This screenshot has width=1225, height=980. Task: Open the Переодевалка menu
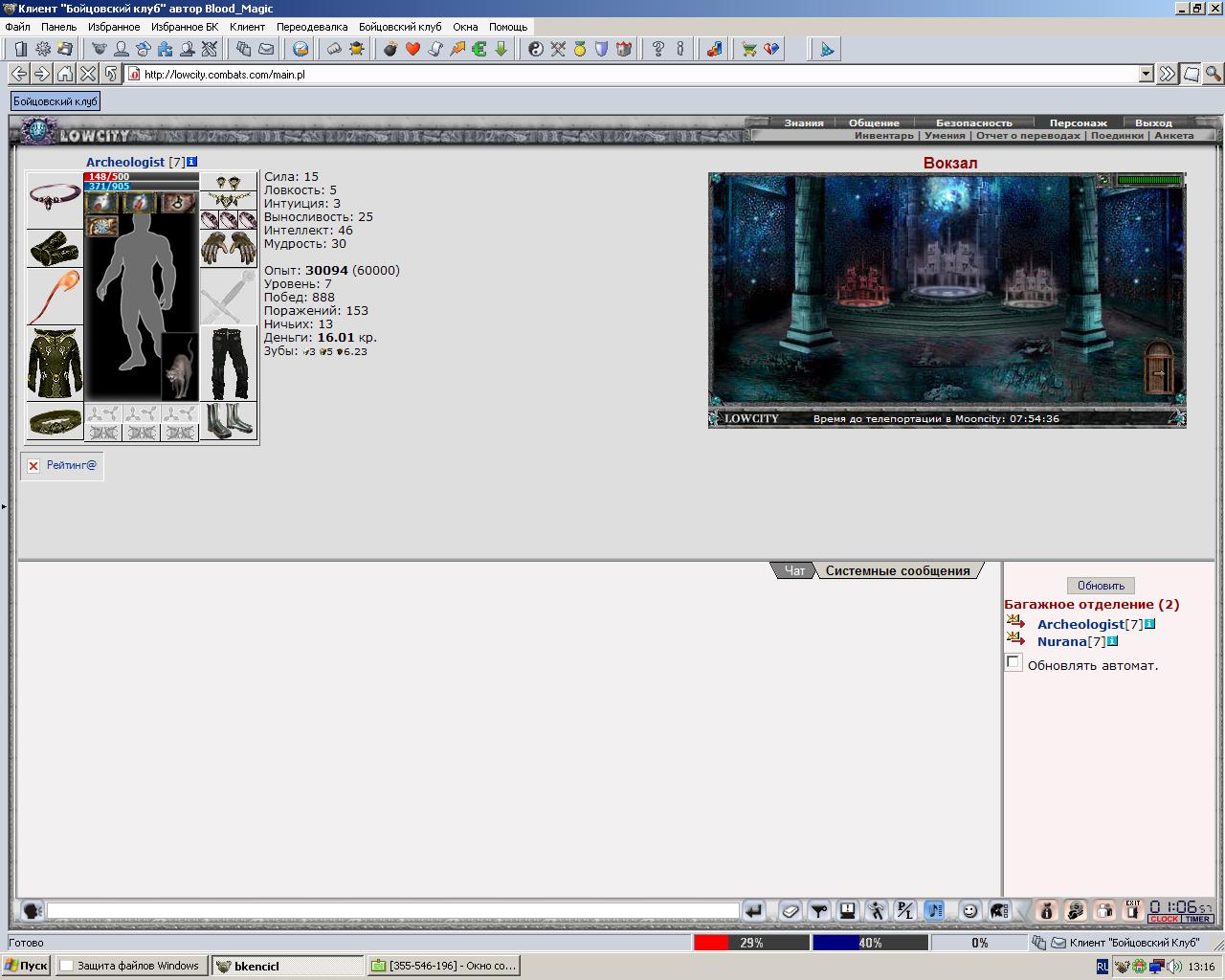312,27
